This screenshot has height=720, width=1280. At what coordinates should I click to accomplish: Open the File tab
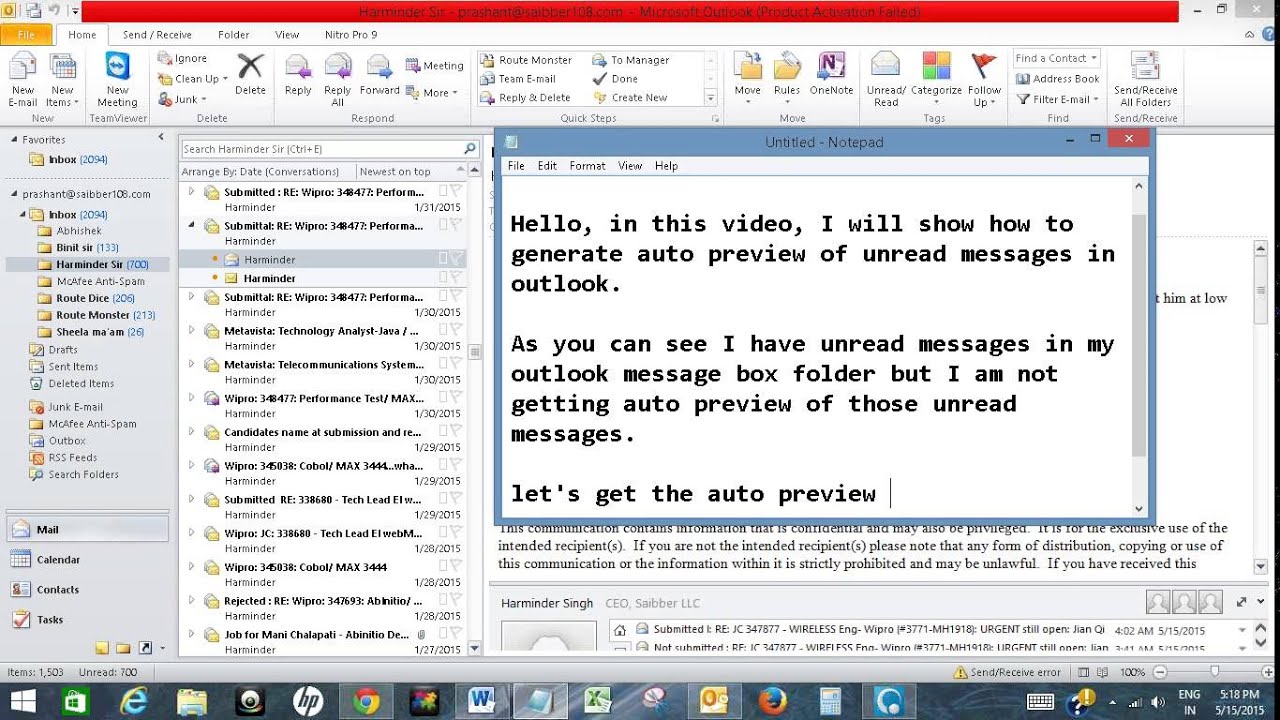coord(26,35)
